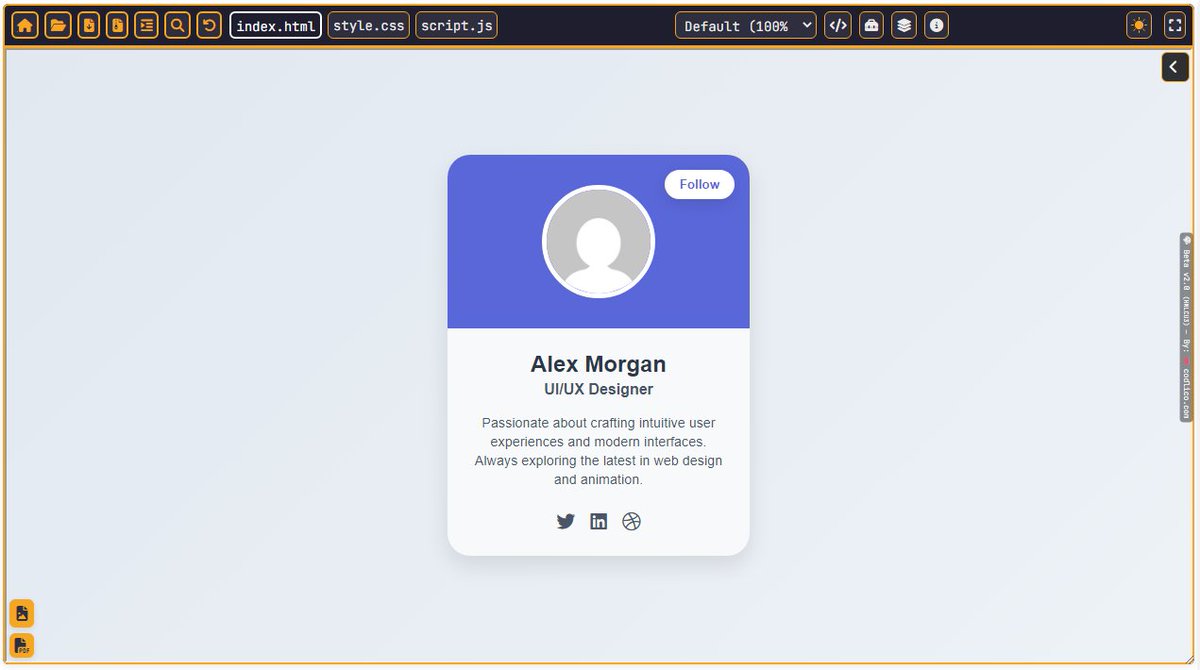Click the Twitter bird icon
Image resolution: width=1200 pixels, height=670 pixels.
(566, 521)
